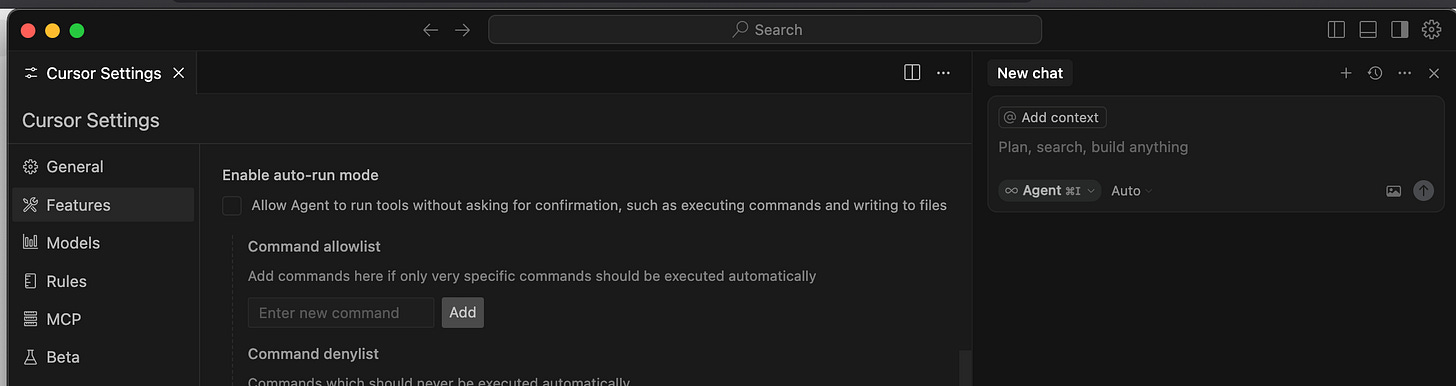Viewport: 1456px width, 386px height.
Task: Click the settings page scrollbar thumb
Action: click(x=965, y=368)
